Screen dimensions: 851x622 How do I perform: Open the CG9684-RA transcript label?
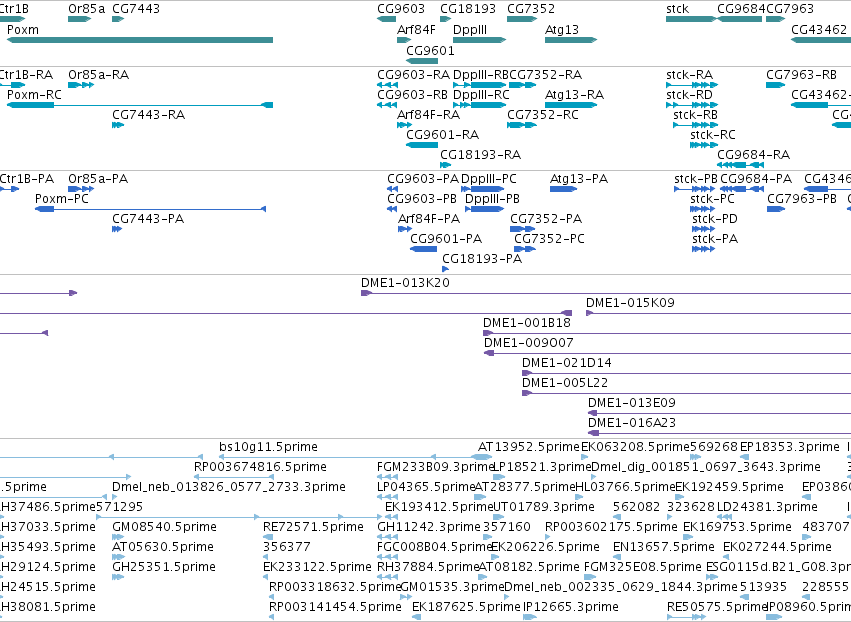point(753,155)
